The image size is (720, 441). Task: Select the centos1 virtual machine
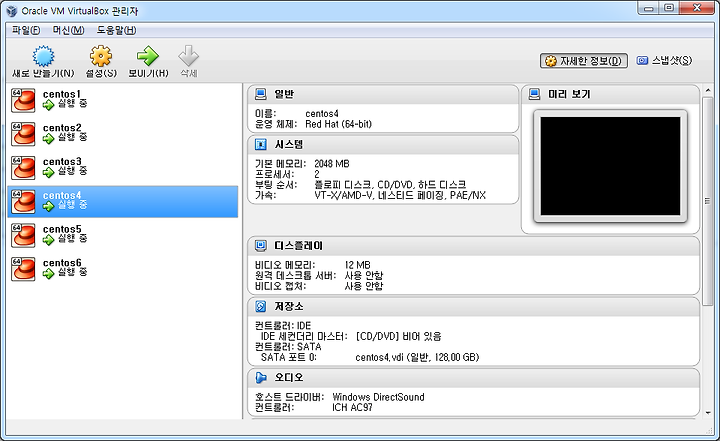pyautogui.click(x=123, y=100)
